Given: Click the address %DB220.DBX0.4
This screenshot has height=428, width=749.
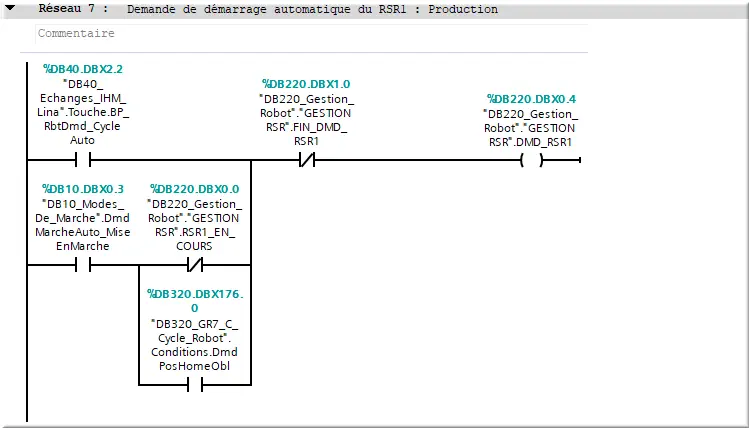Looking at the screenshot, I should tap(531, 99).
